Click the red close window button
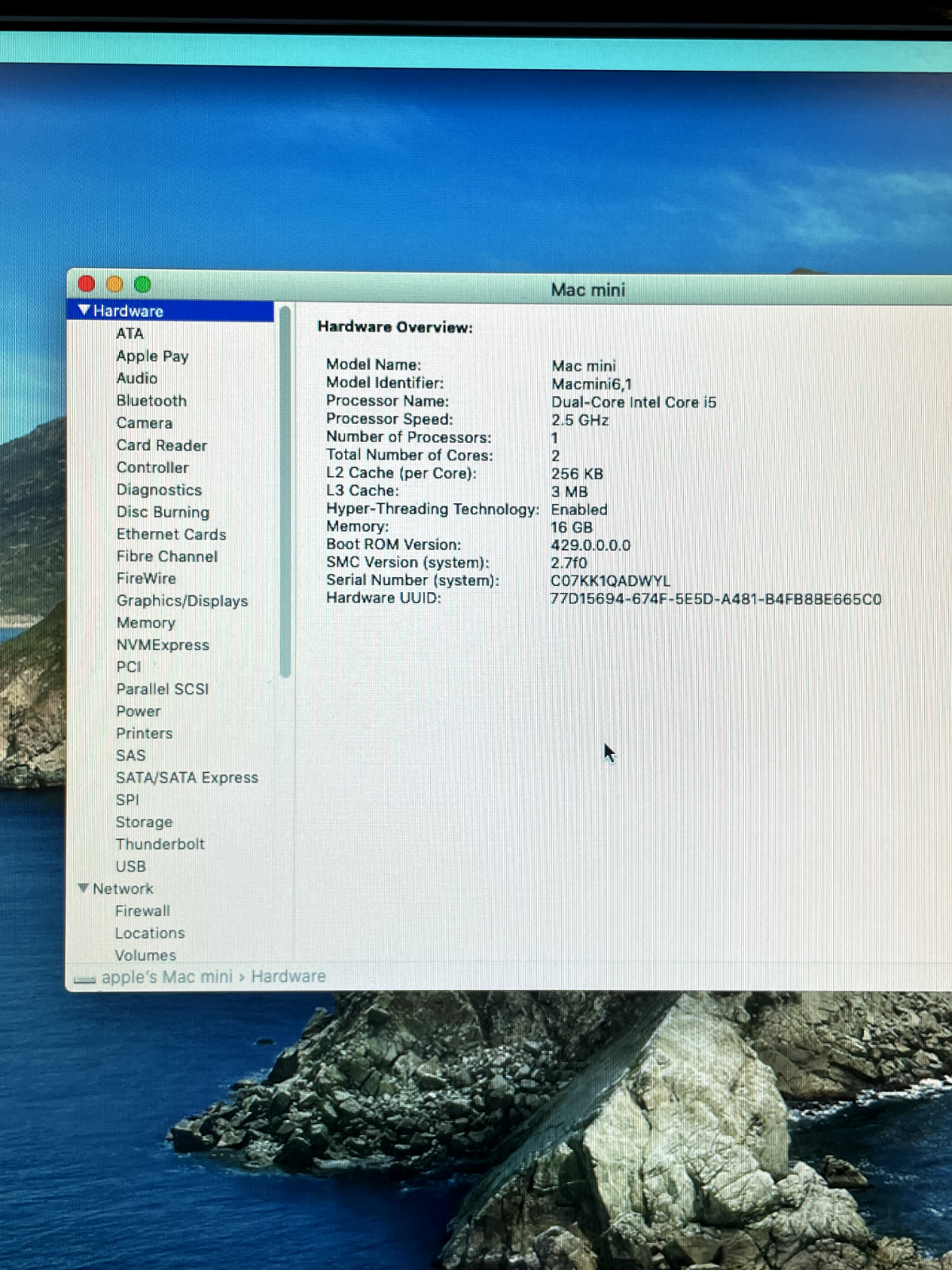The image size is (952, 1270). [87, 283]
